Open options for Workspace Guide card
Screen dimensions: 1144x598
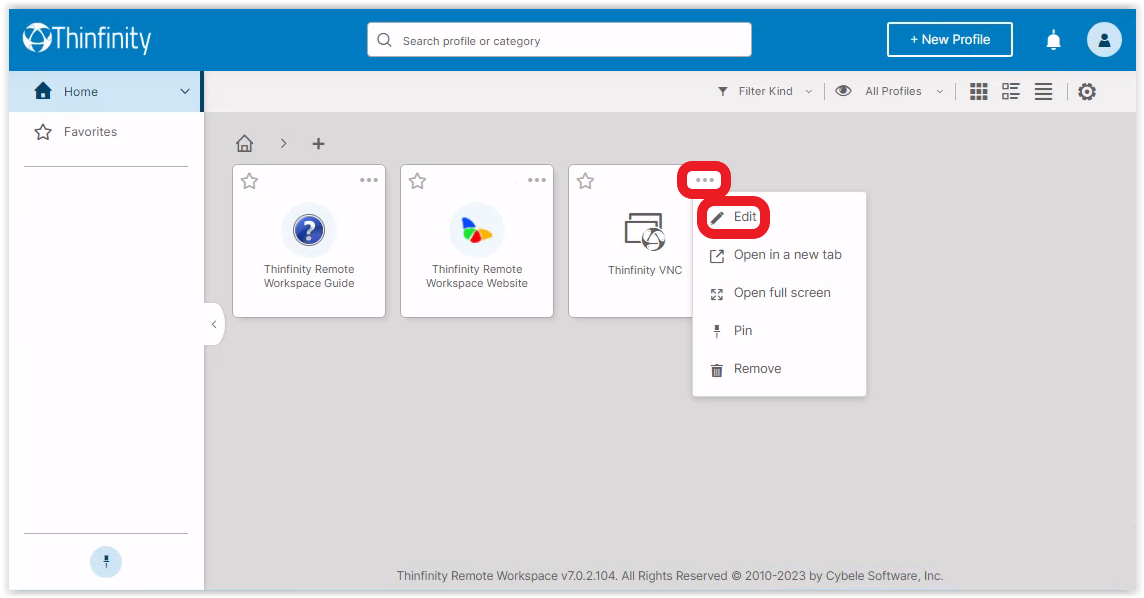tap(368, 180)
